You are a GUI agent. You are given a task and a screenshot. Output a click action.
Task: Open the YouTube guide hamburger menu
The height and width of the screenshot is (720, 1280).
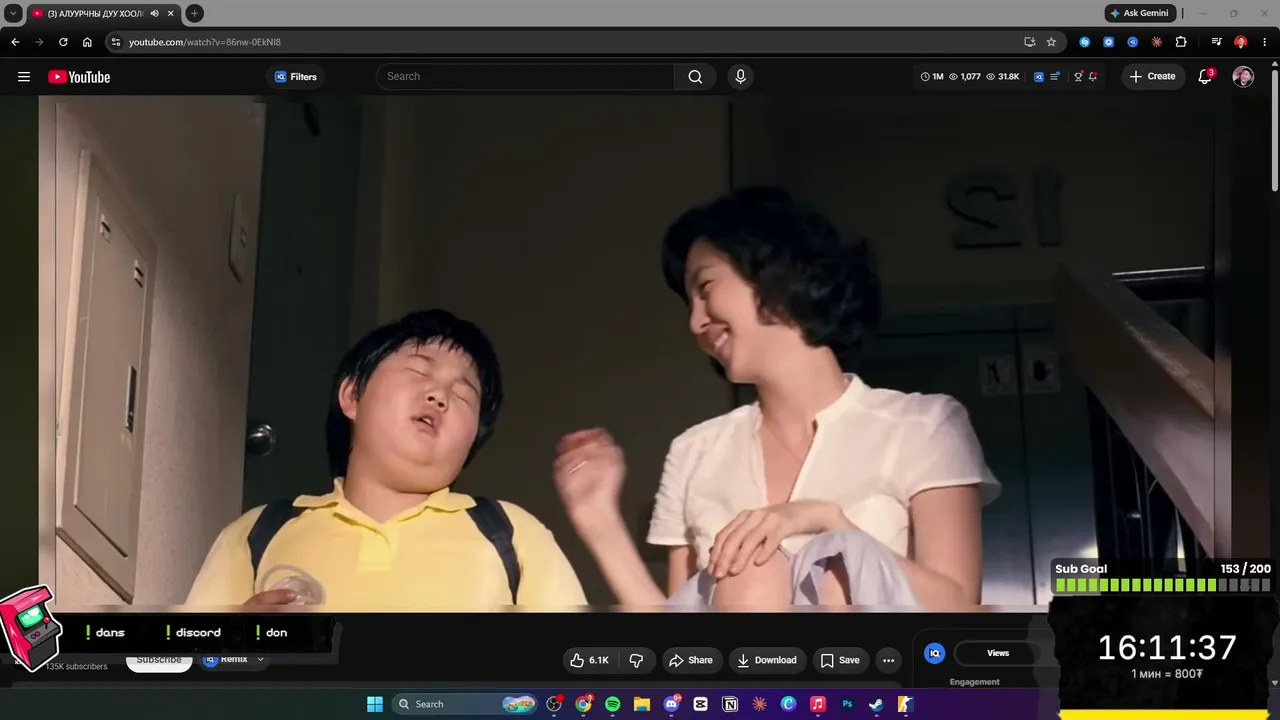click(24, 77)
